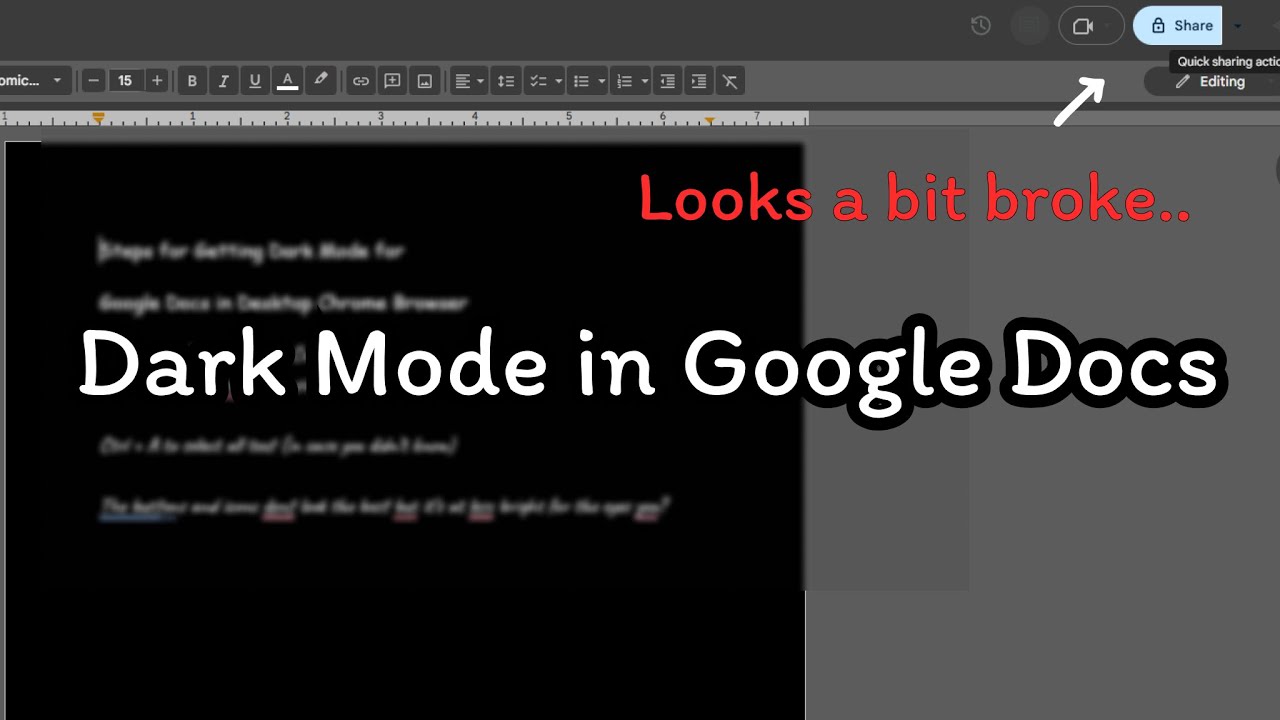This screenshot has width=1280, height=720.
Task: Open quick sharing actions dropdown arrow
Action: pos(1238,26)
